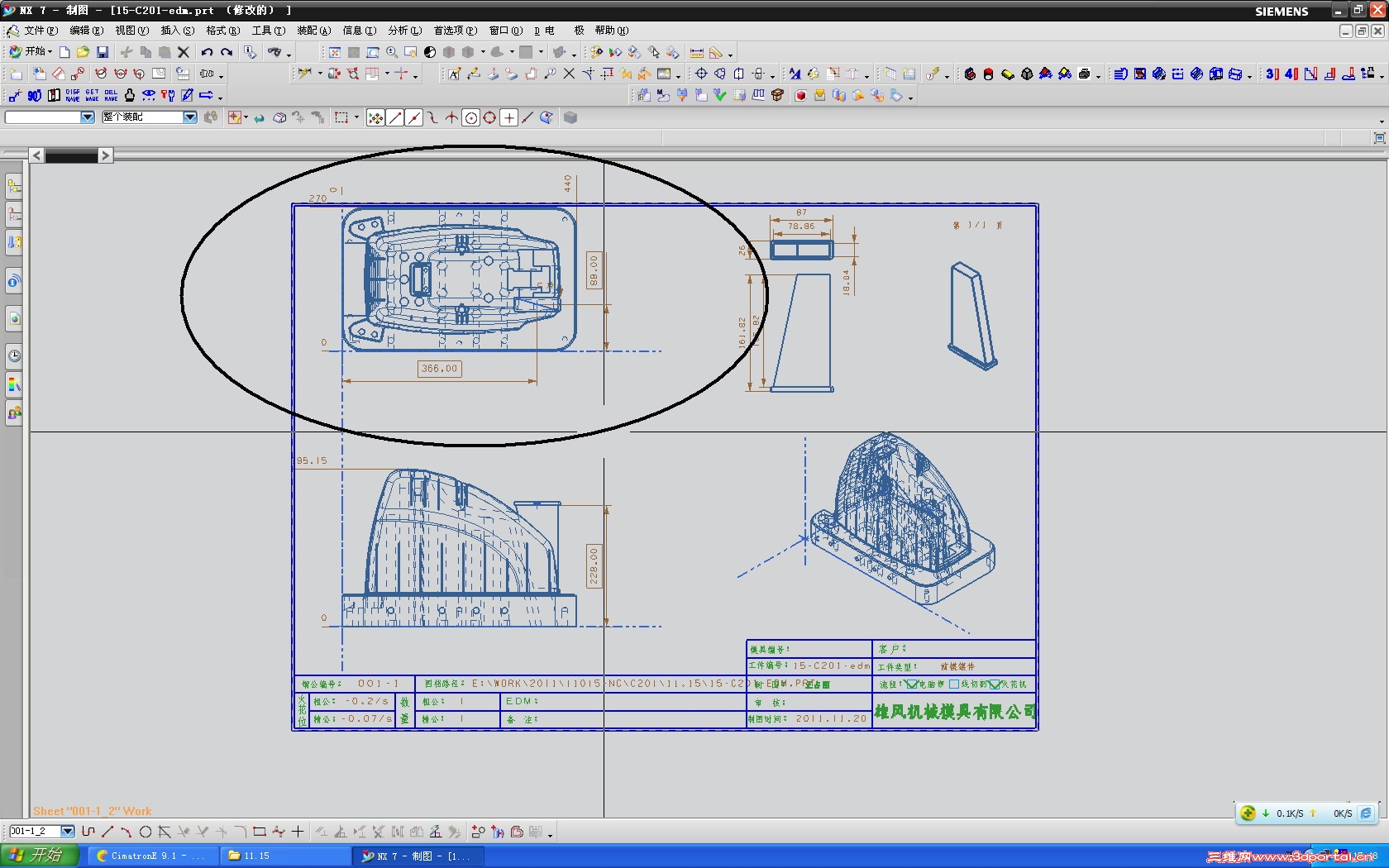Click the Redo arrow icon
The height and width of the screenshot is (868, 1389).
226,52
